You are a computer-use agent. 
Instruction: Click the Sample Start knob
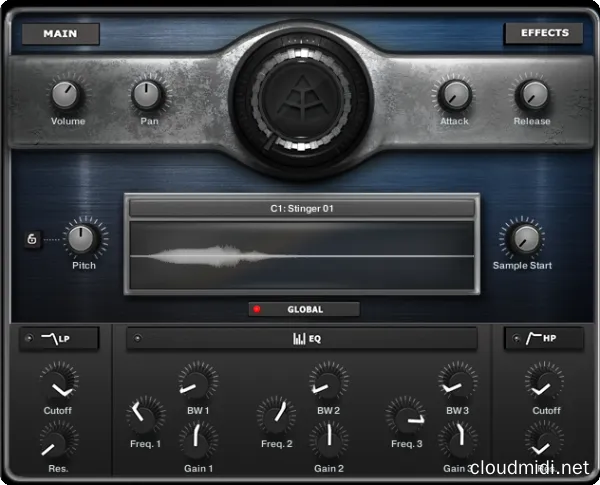pyautogui.click(x=524, y=238)
